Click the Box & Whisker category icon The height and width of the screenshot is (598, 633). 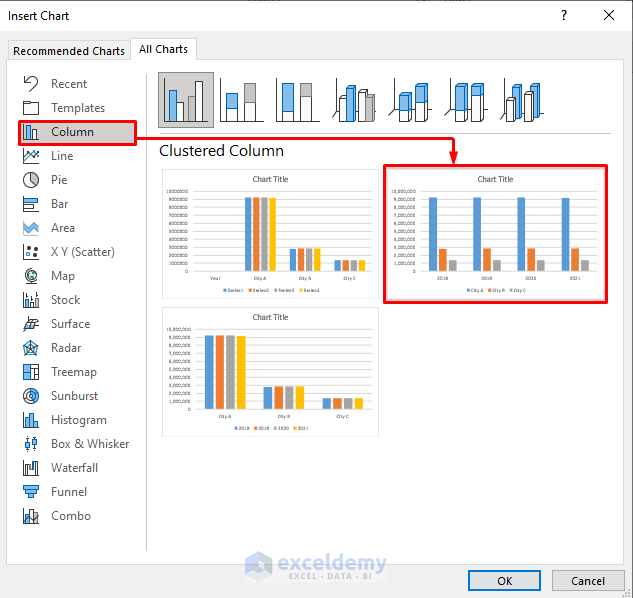(31, 444)
